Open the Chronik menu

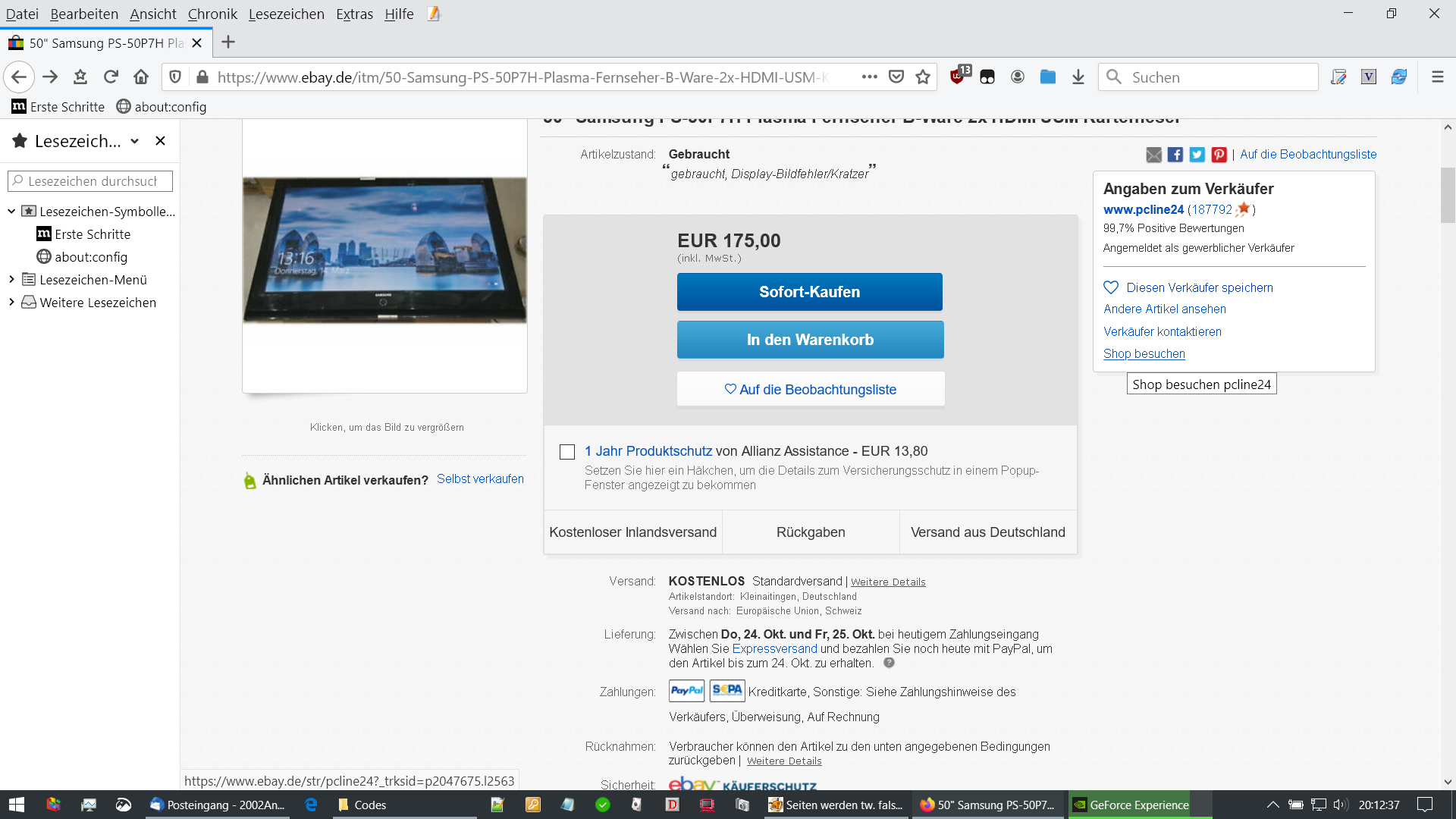click(212, 14)
